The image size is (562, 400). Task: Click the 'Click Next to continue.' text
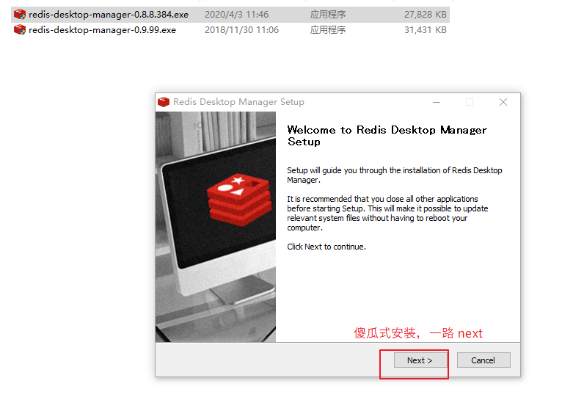point(327,247)
